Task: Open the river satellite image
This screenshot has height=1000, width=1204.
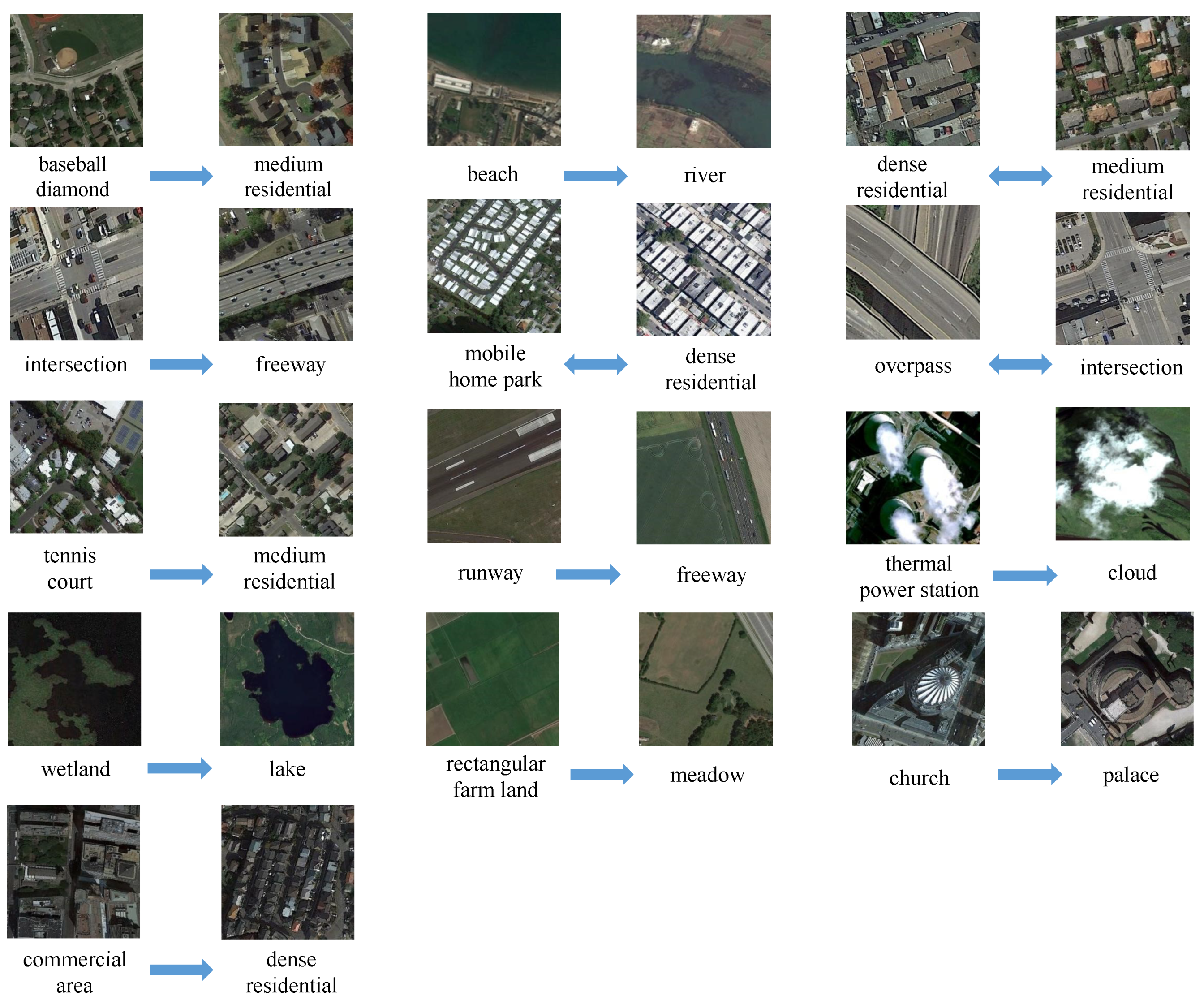Action: tap(704, 81)
